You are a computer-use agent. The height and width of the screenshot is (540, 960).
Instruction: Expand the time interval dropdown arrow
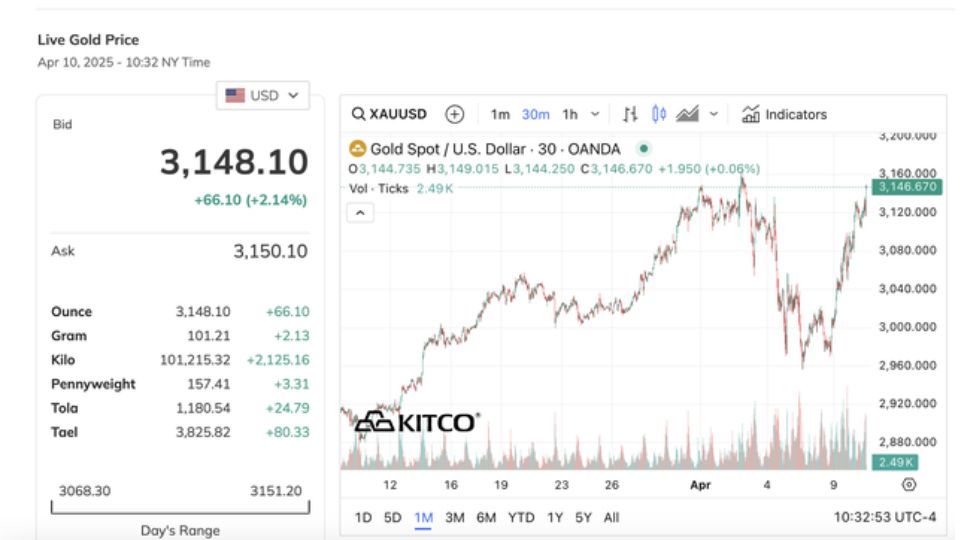(596, 114)
